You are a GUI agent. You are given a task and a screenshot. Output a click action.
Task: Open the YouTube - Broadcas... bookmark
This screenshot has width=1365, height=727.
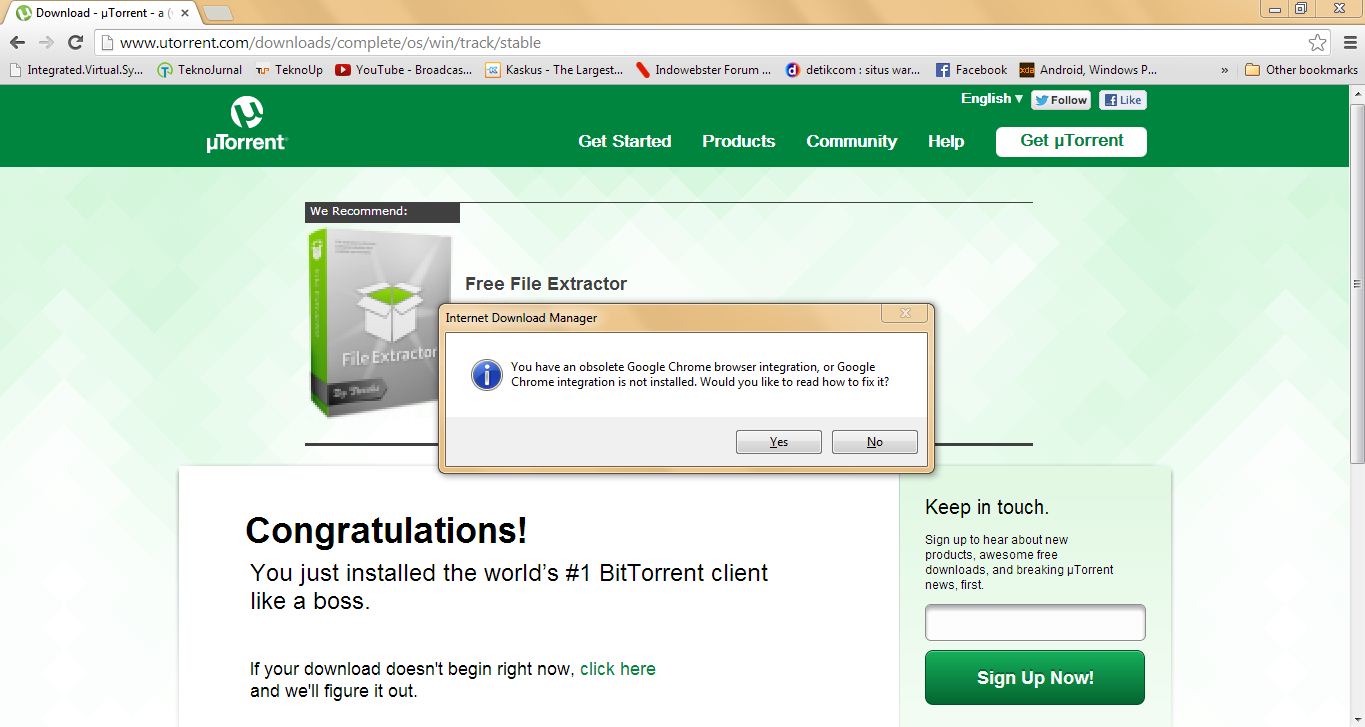click(x=404, y=70)
